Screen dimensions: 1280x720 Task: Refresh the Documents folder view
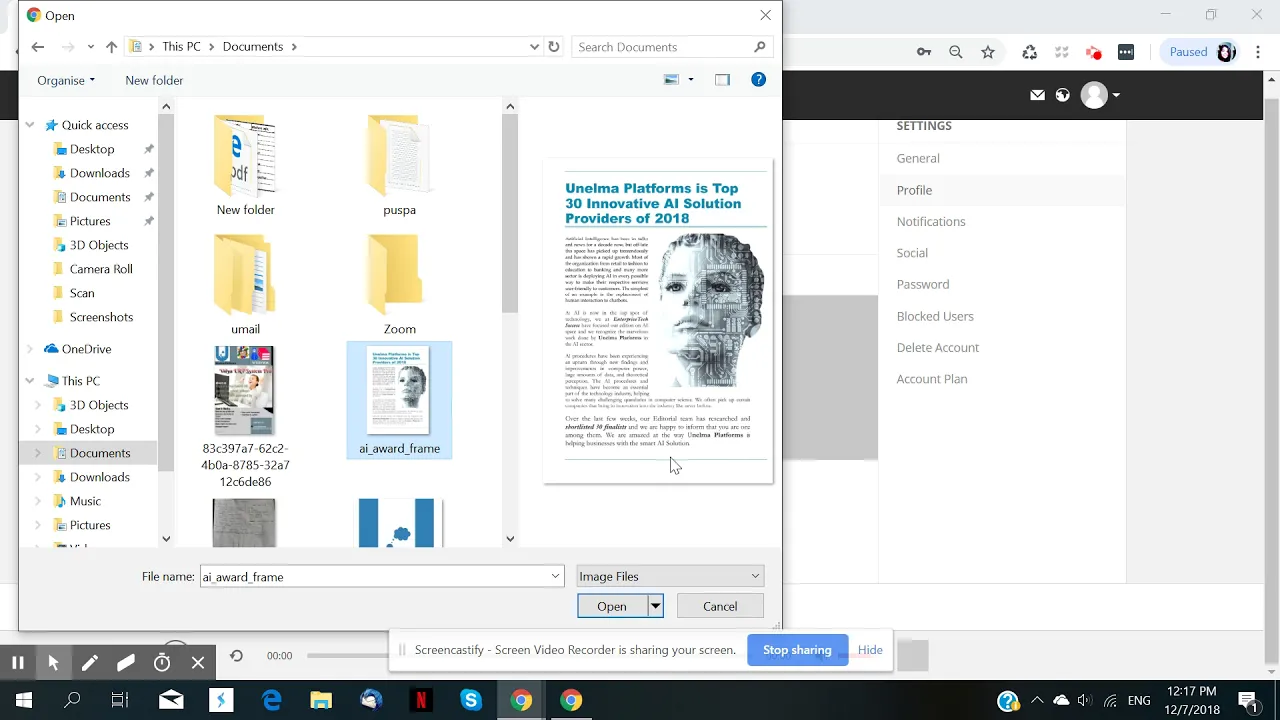click(x=554, y=47)
